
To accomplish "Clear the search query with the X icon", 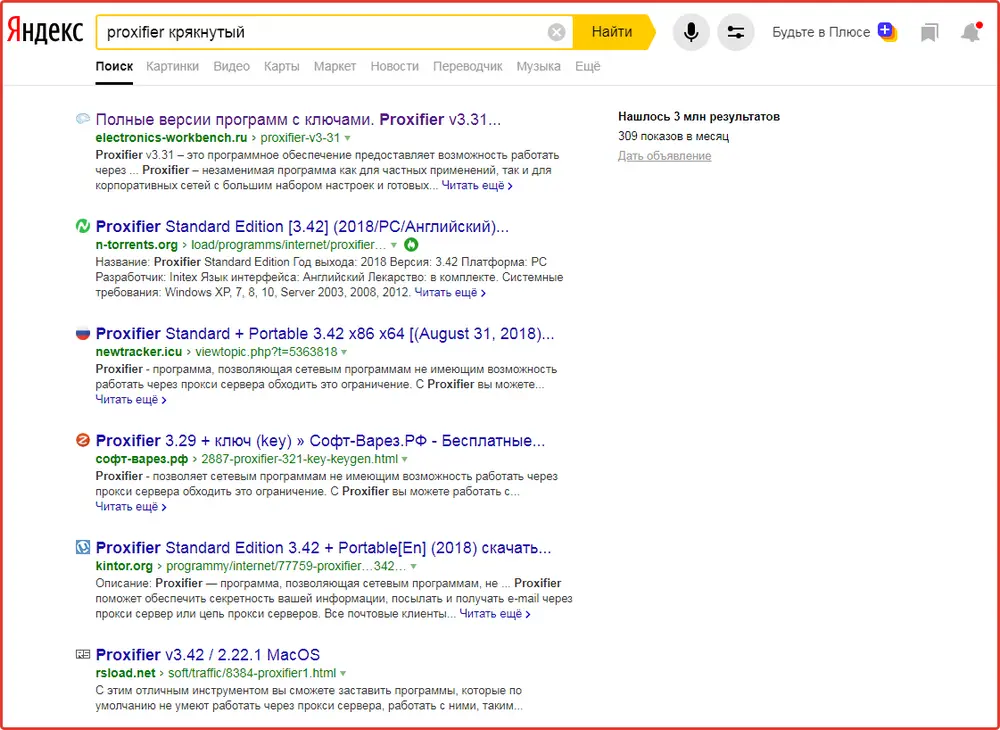I will 557,32.
